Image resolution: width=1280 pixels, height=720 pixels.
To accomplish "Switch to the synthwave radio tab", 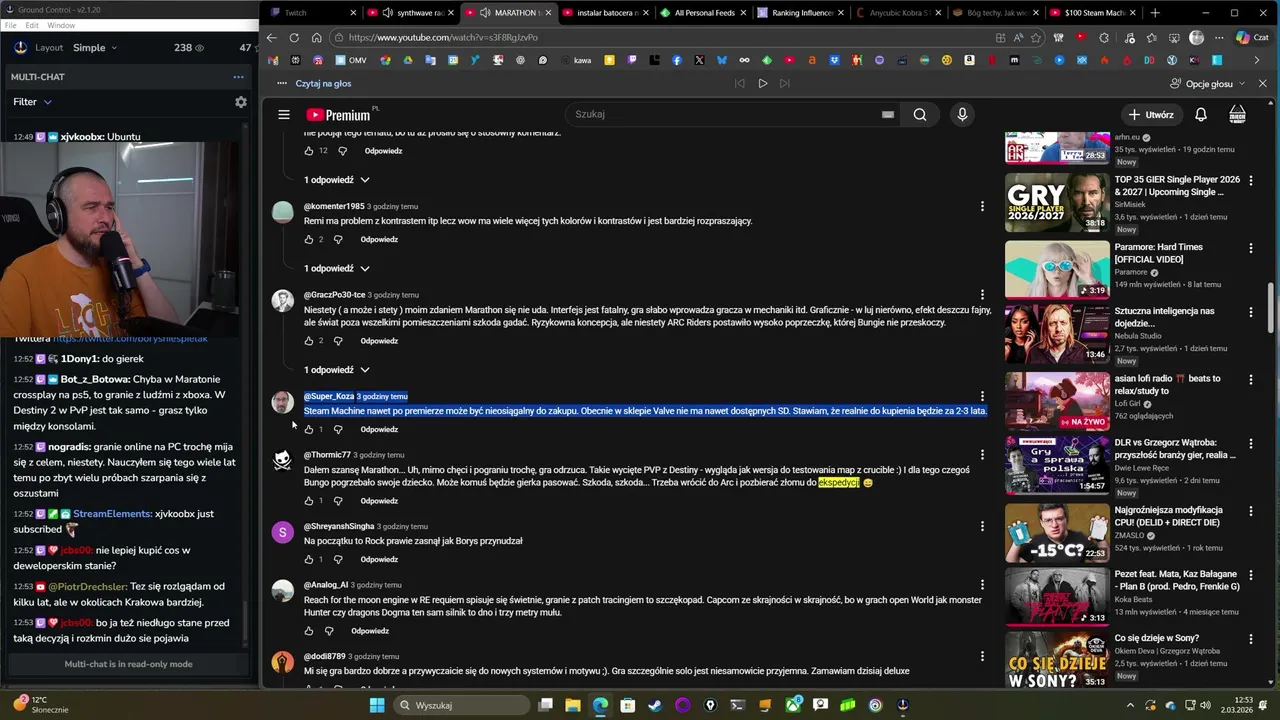I will click(411, 13).
